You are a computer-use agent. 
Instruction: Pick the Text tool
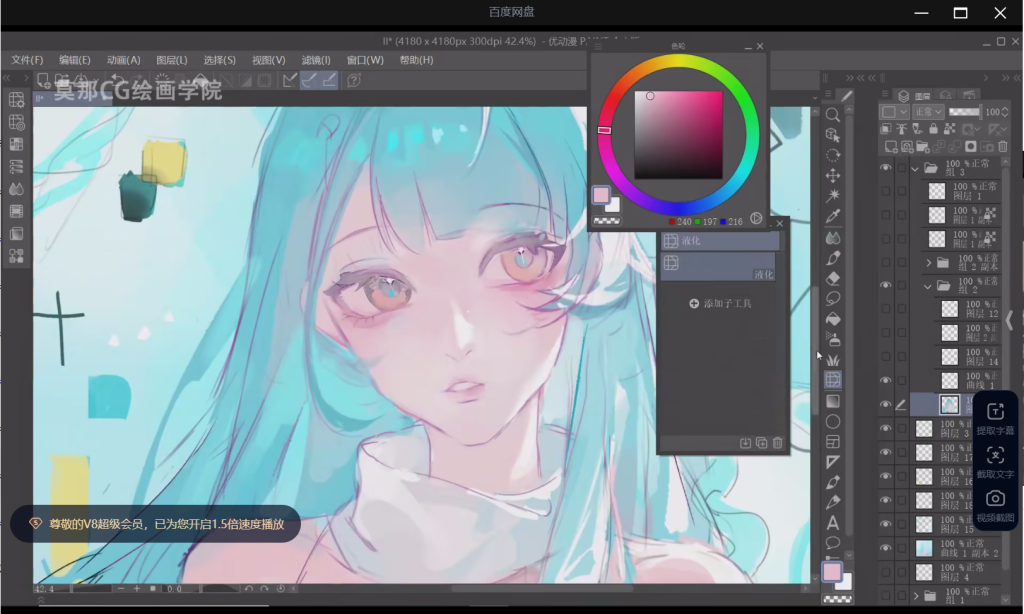[832, 523]
